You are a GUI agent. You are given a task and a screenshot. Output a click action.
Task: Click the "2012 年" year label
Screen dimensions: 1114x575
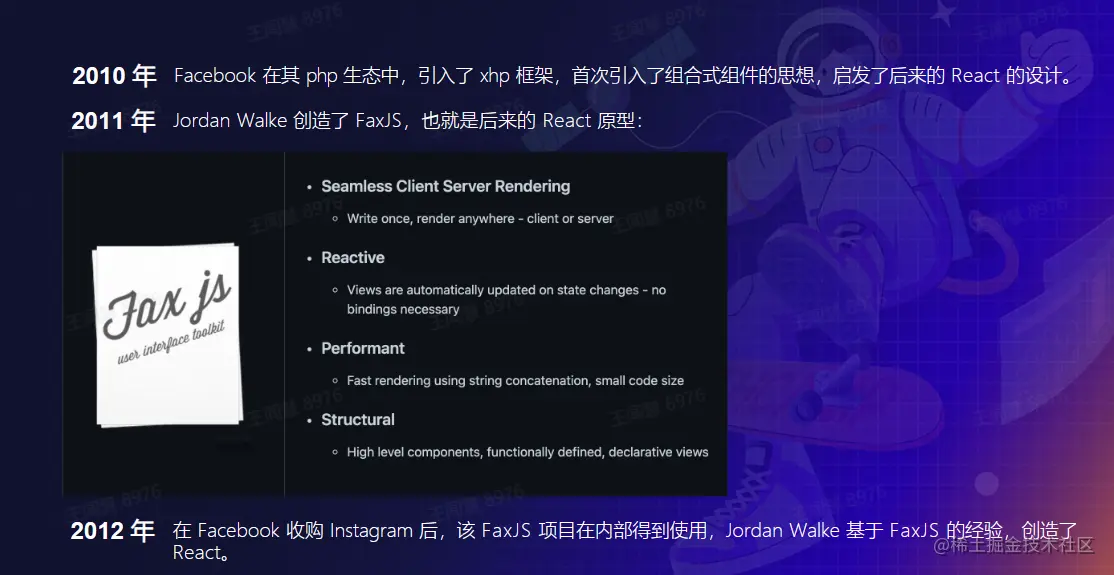[x=112, y=531]
